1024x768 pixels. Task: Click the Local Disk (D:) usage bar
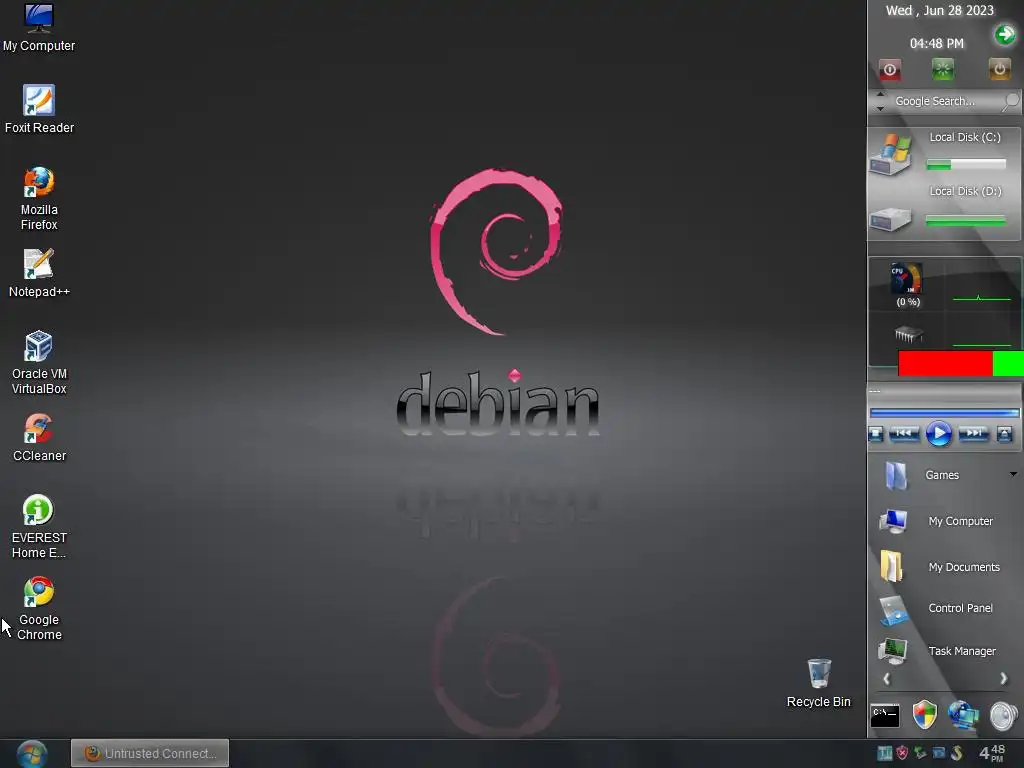coord(966,221)
